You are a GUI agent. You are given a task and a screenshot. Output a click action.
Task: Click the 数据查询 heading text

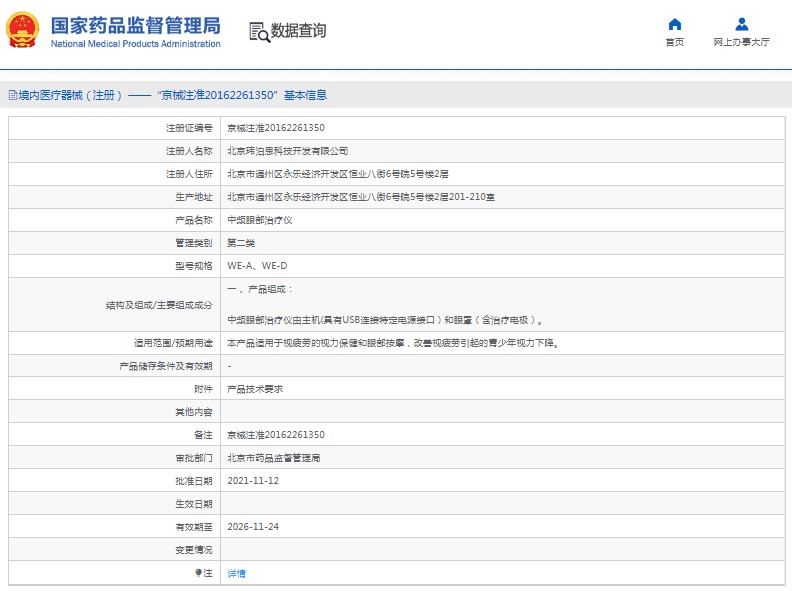point(298,30)
